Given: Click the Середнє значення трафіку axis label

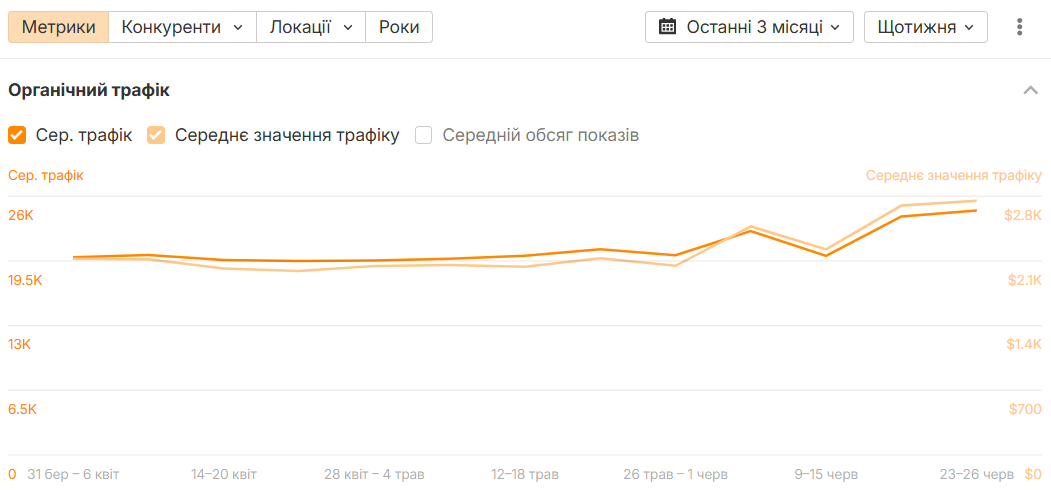Looking at the screenshot, I should 954,176.
